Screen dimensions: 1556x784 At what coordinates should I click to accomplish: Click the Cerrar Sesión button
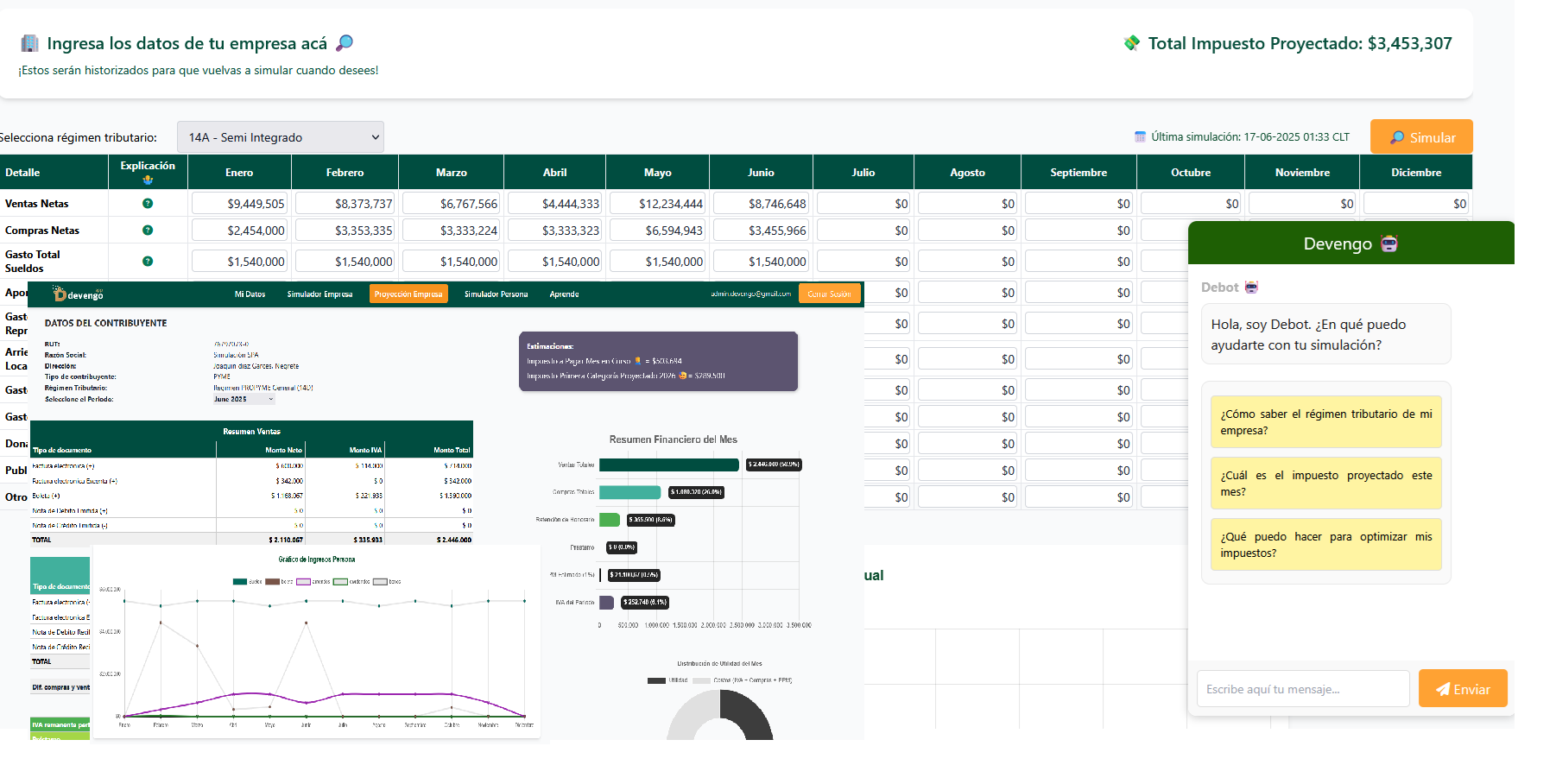pos(829,294)
